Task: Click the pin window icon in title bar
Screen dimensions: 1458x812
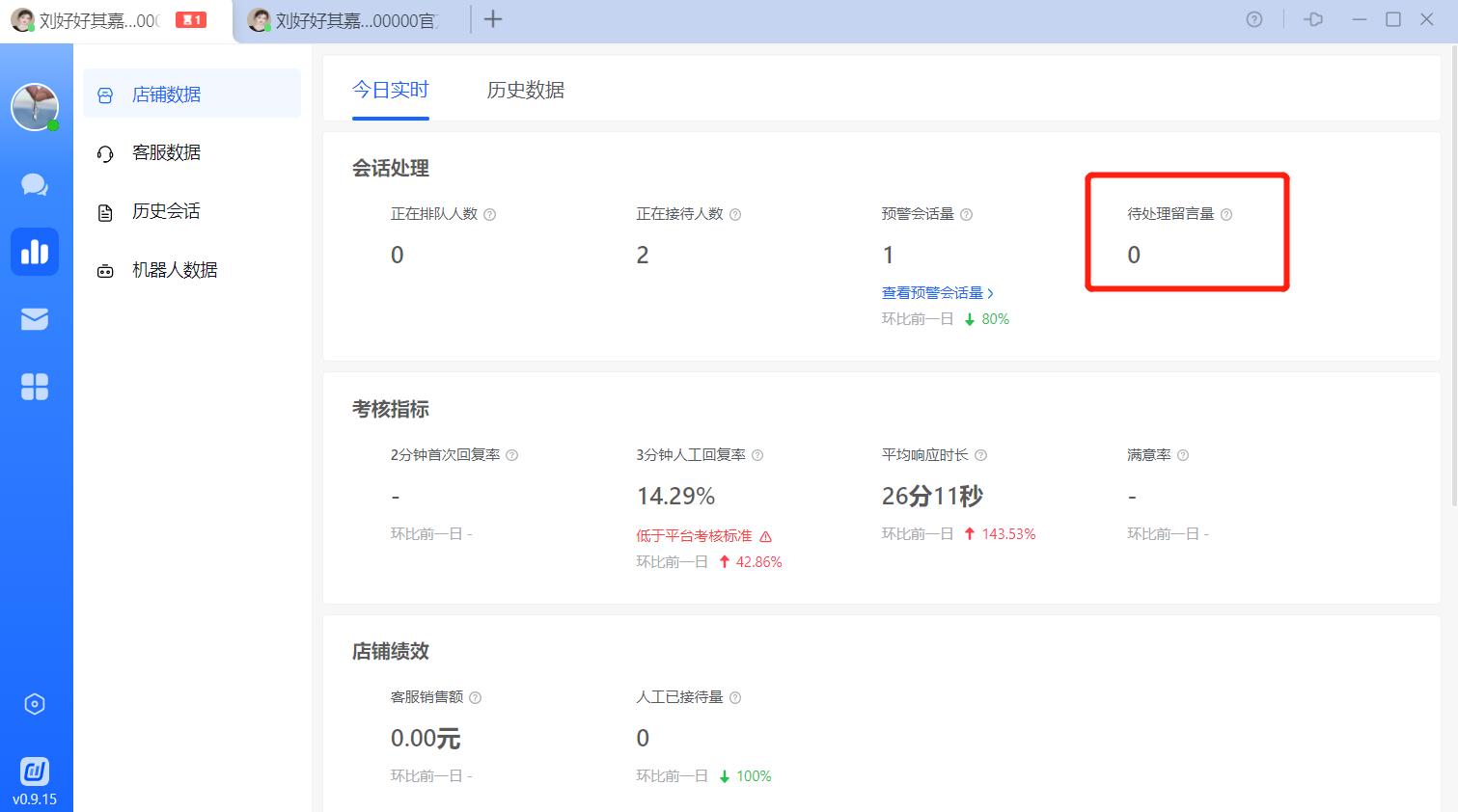Action: coord(1313,19)
